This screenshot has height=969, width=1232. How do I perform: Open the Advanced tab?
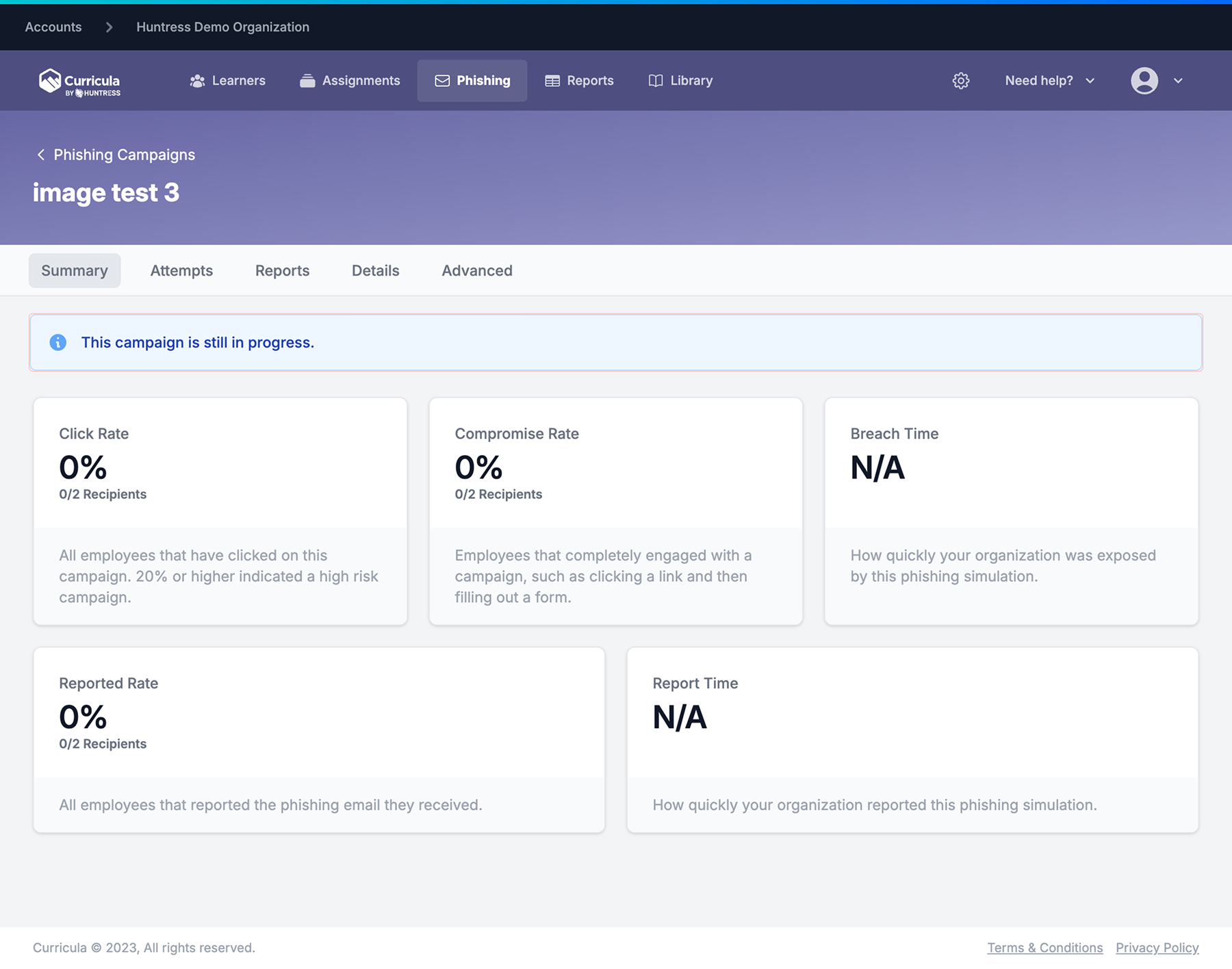[x=477, y=270]
